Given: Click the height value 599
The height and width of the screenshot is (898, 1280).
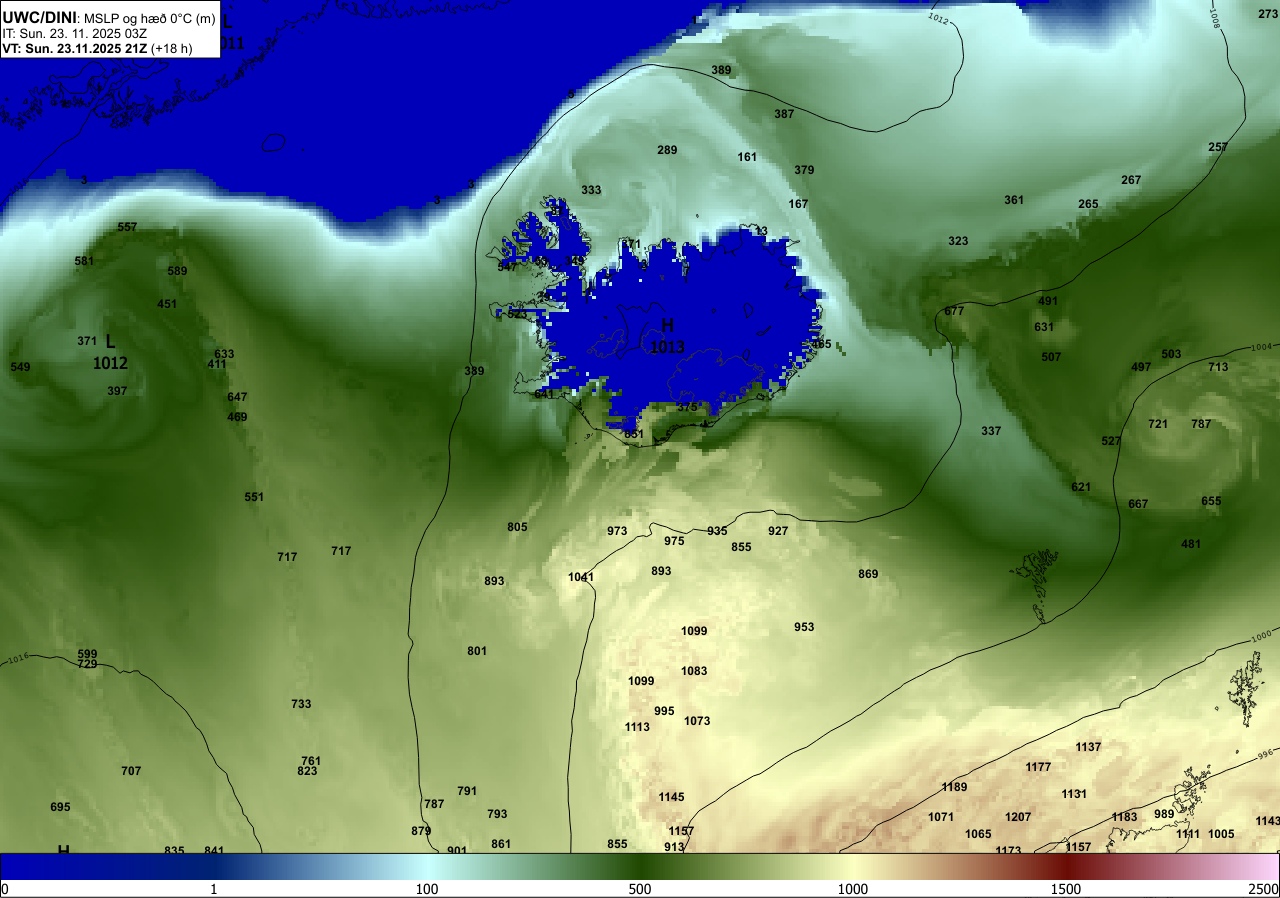Looking at the screenshot, I should tap(87, 654).
